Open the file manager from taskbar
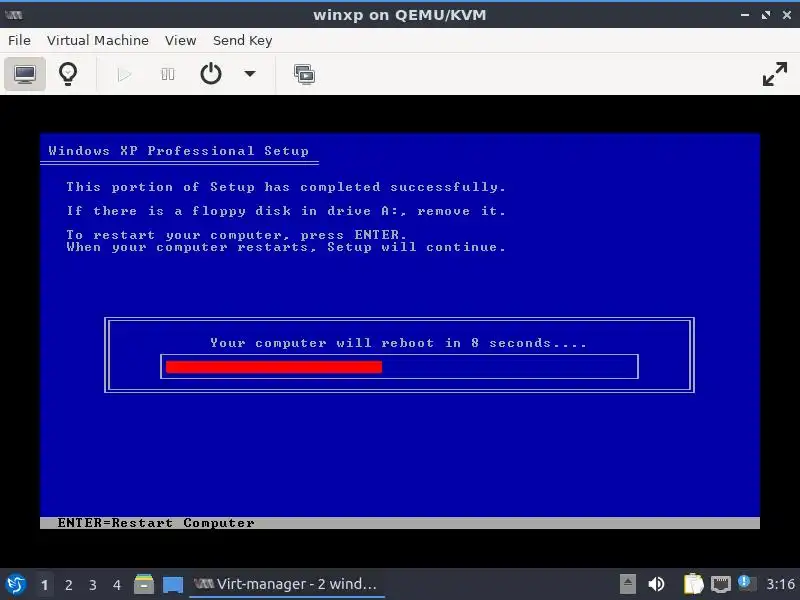Image resolution: width=800 pixels, height=600 pixels. pyautogui.click(x=144, y=584)
